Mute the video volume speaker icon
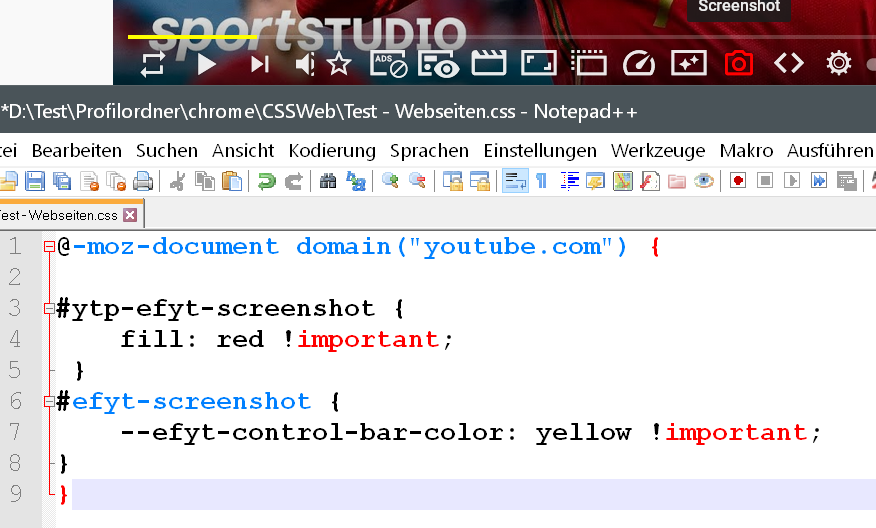The width and height of the screenshot is (876, 528). (x=305, y=64)
